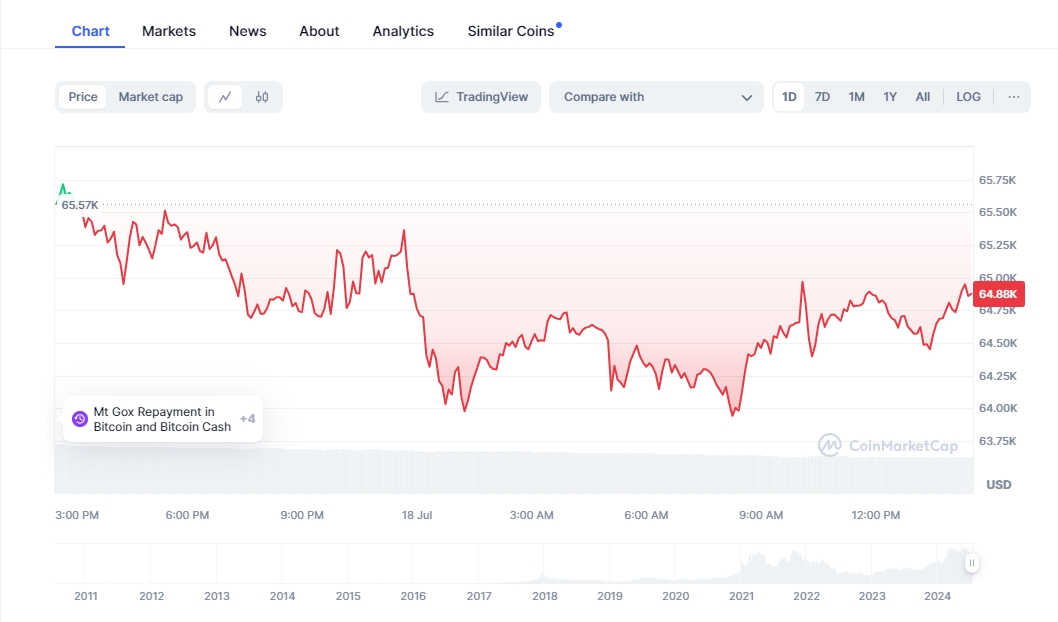
Task: Open the Analytics tab
Action: (x=403, y=31)
